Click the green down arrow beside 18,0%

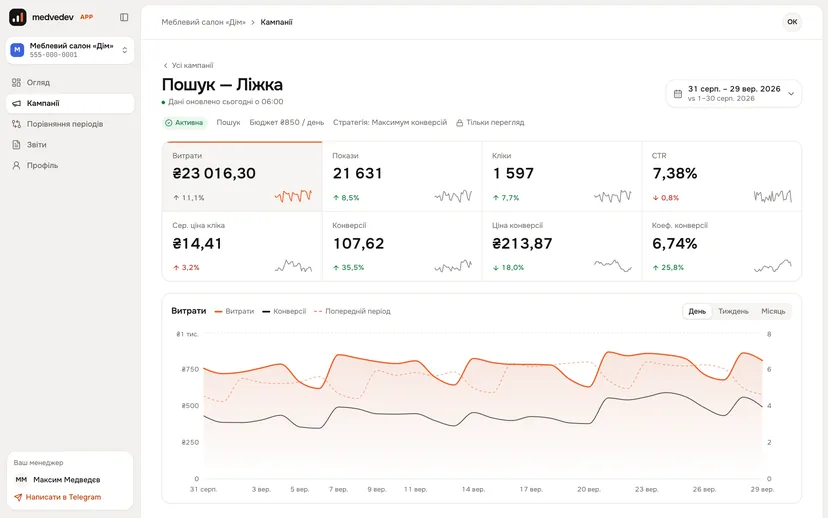[495, 268]
